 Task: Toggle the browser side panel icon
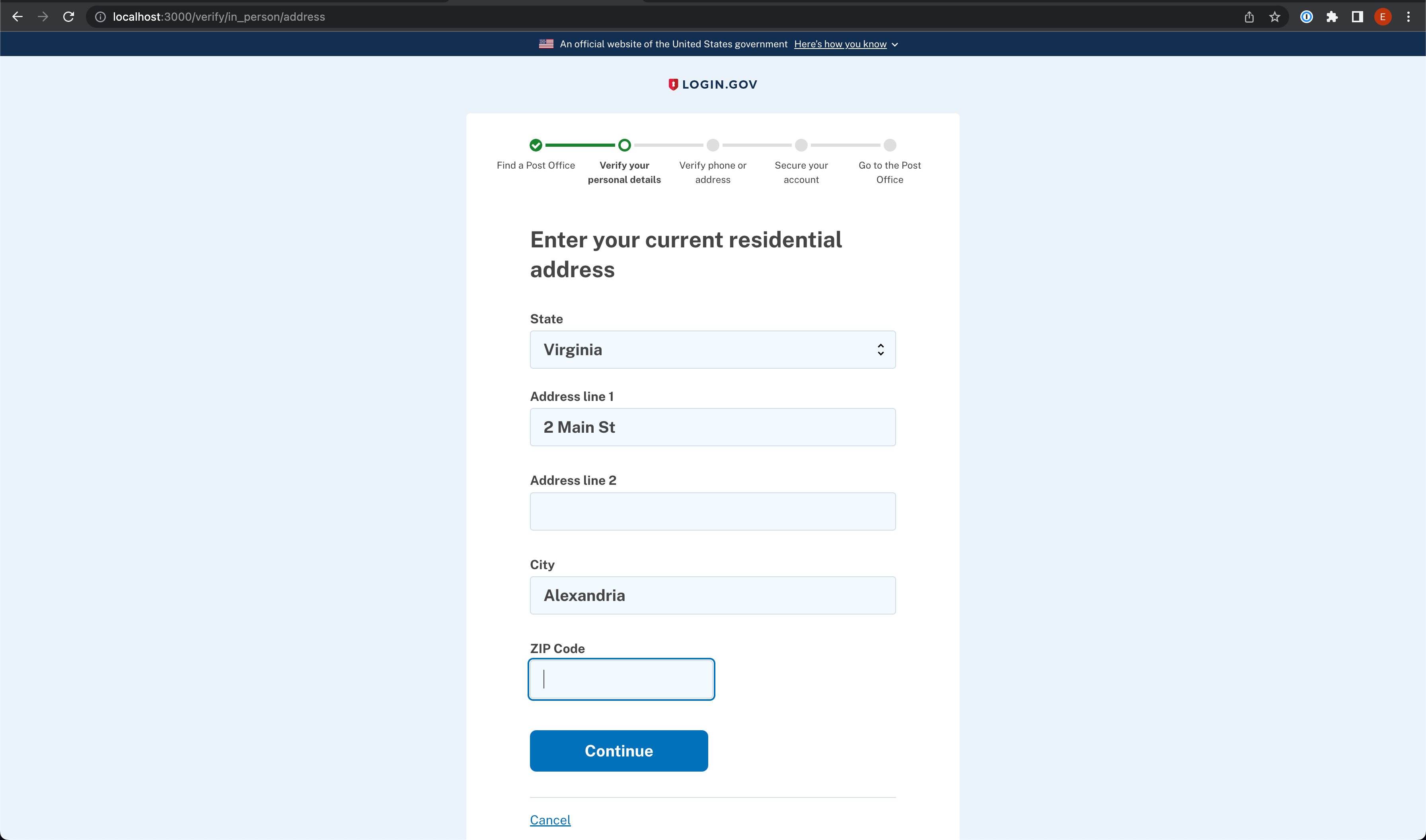pyautogui.click(x=1357, y=17)
